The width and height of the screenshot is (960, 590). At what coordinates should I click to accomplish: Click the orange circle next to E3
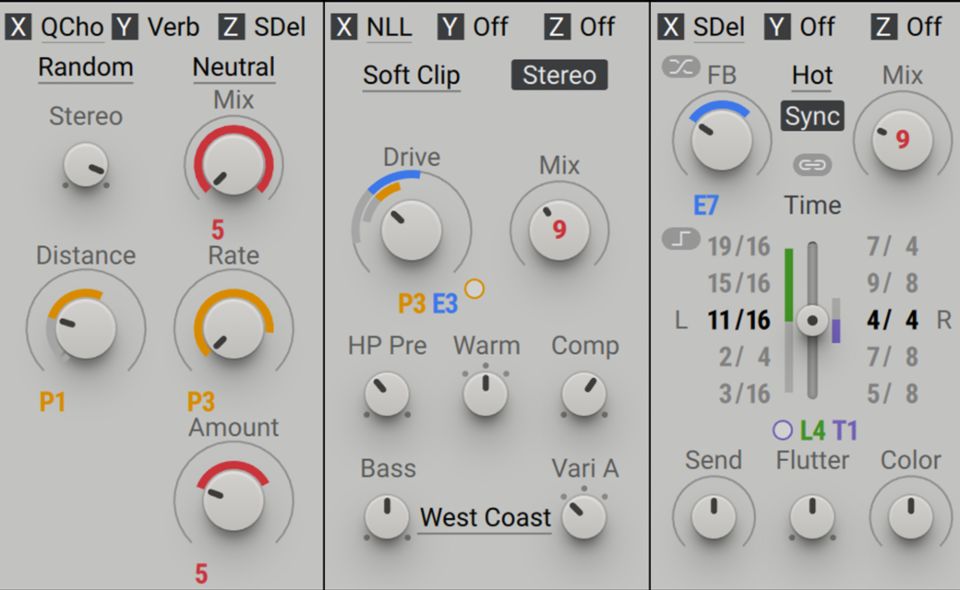point(475,289)
